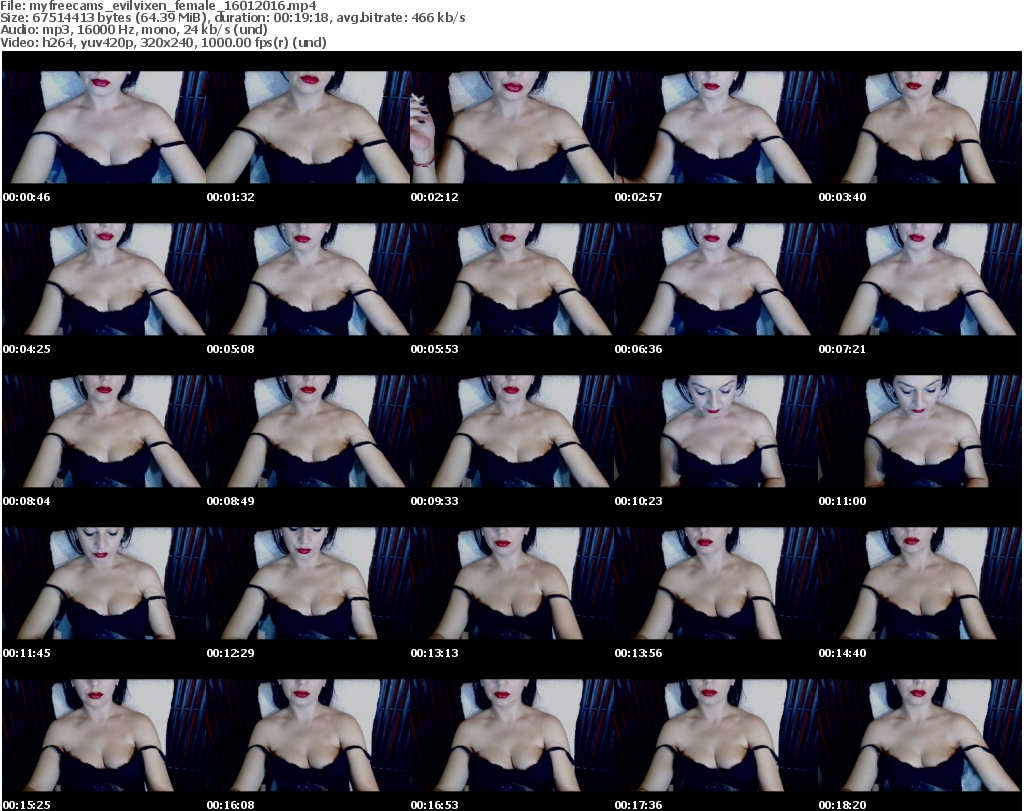Image resolution: width=1024 pixels, height=811 pixels.
Task: Select the thumbnail frame at 00:14:40
Action: [920, 584]
